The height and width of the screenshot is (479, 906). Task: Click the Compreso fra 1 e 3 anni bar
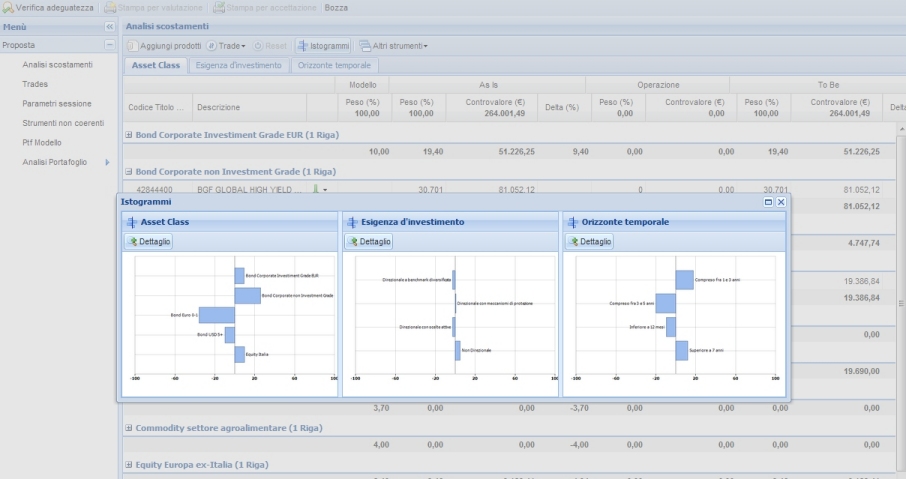click(x=685, y=280)
